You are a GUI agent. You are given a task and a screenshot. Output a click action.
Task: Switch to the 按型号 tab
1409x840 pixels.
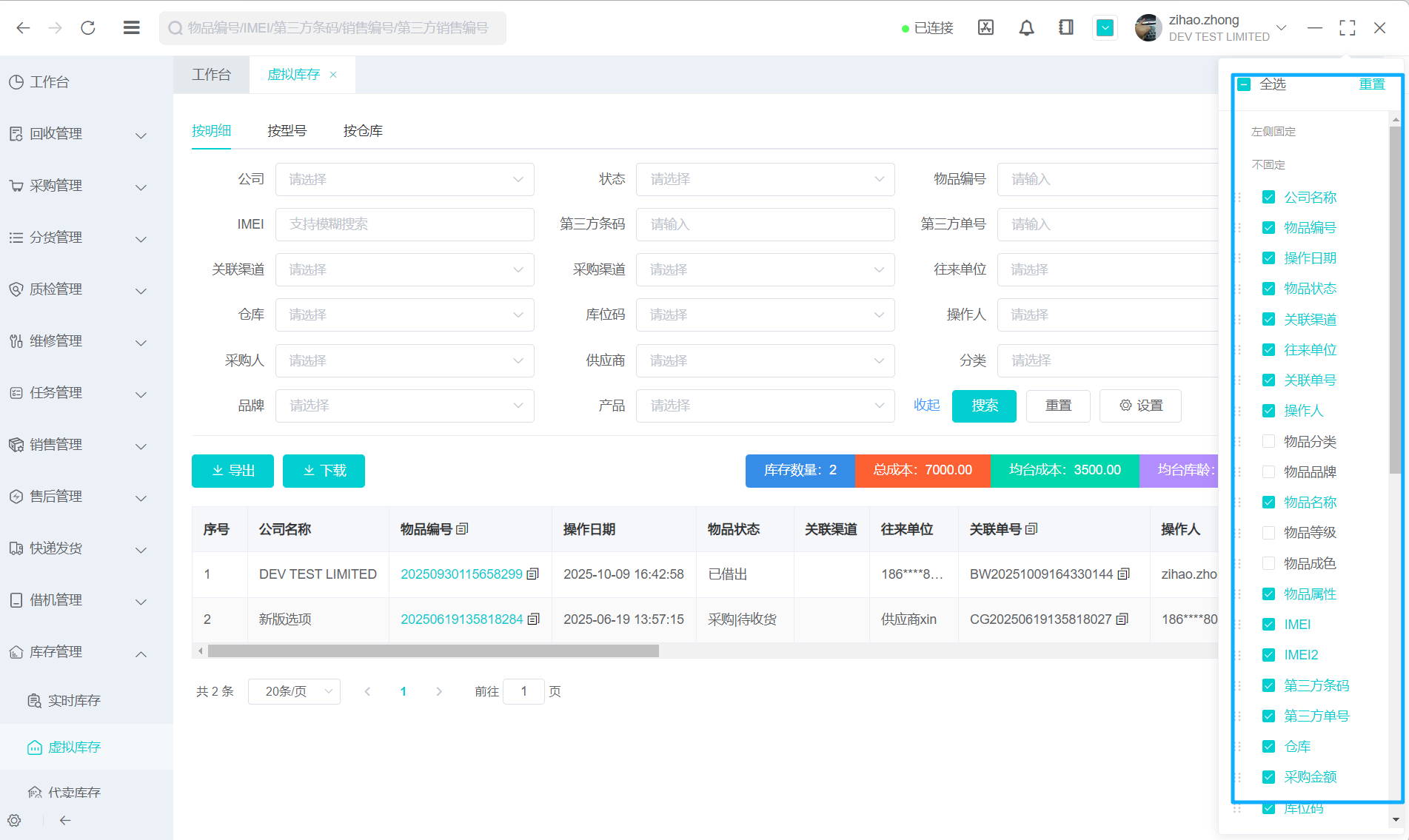click(287, 131)
